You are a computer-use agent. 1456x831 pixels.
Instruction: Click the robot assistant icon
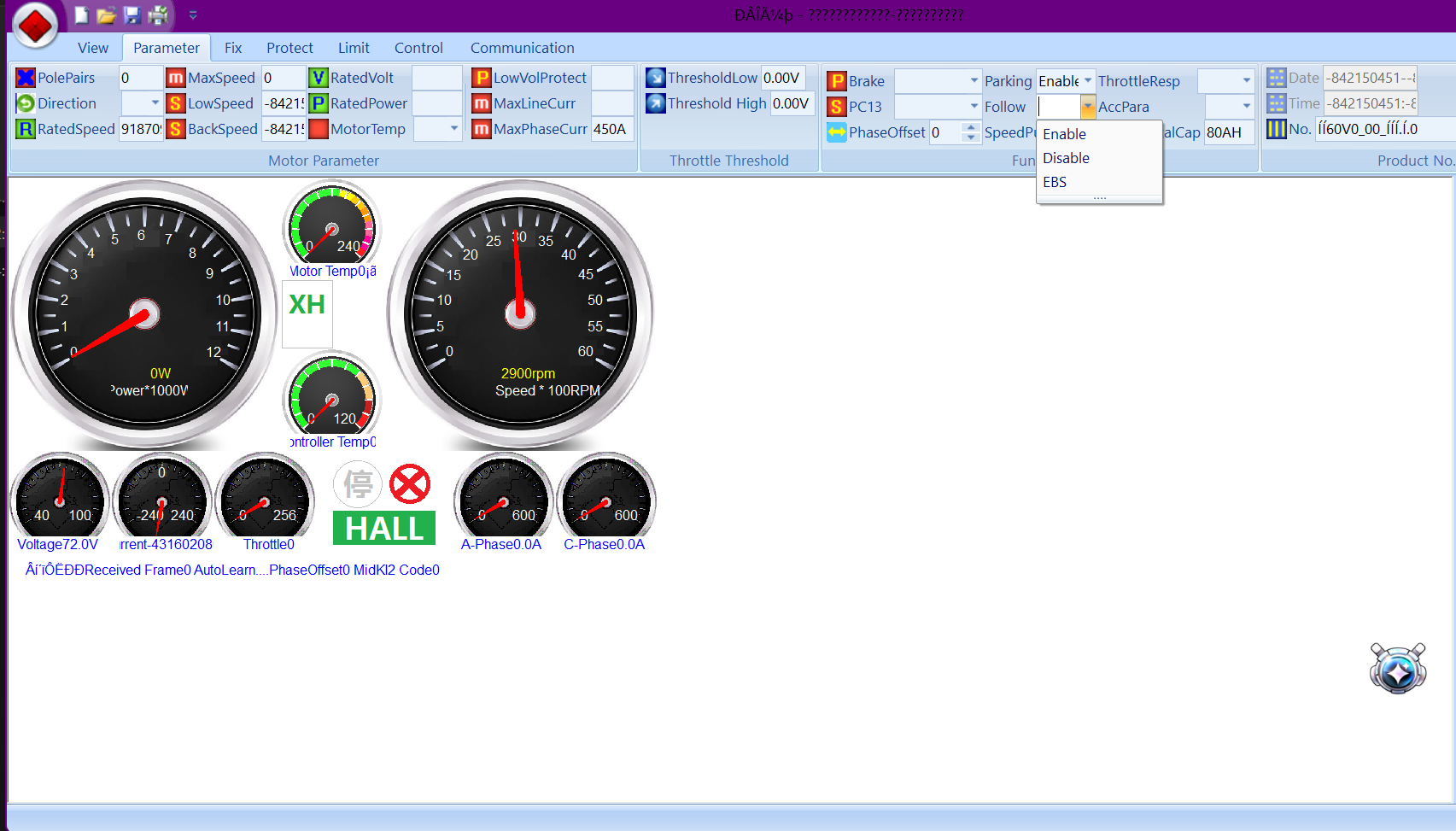click(1397, 668)
